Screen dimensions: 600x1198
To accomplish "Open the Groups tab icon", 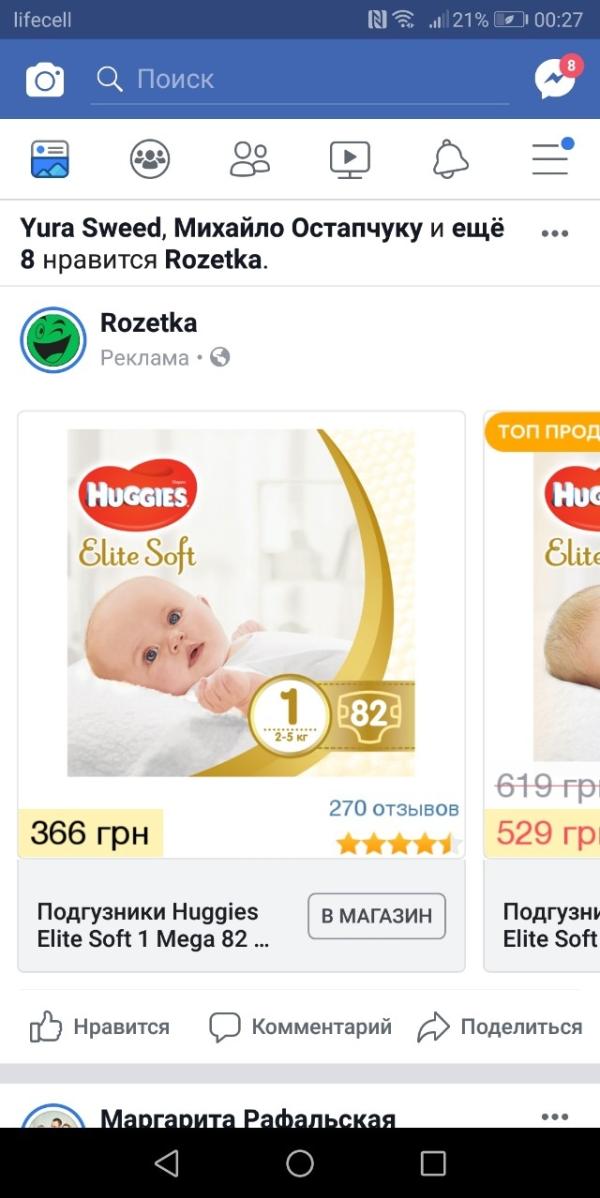I will (150, 159).
